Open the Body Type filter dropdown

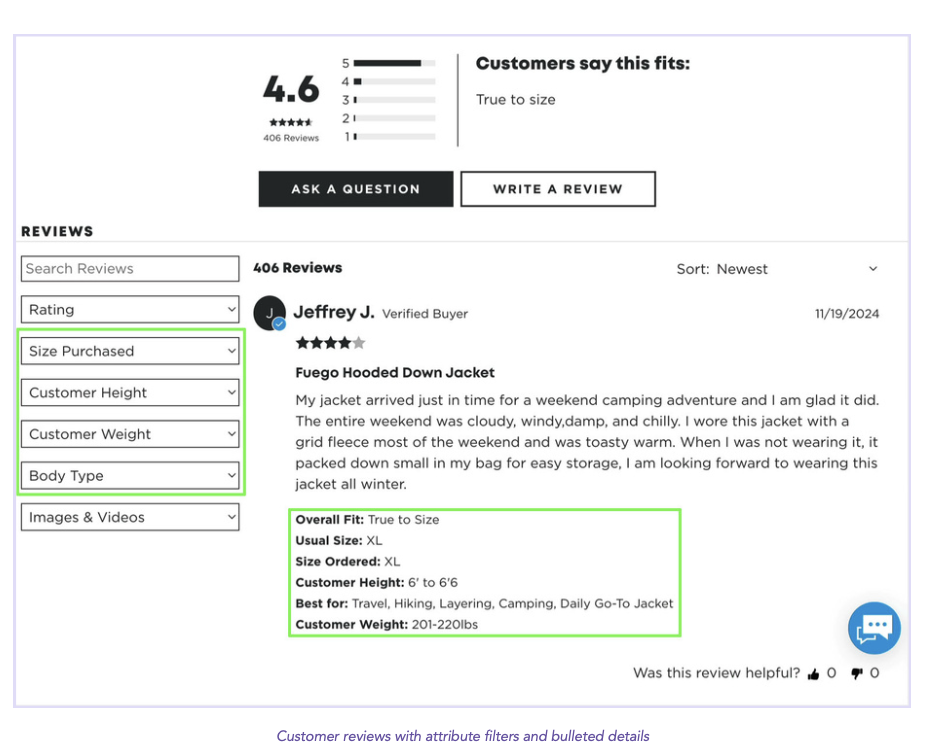(130, 476)
